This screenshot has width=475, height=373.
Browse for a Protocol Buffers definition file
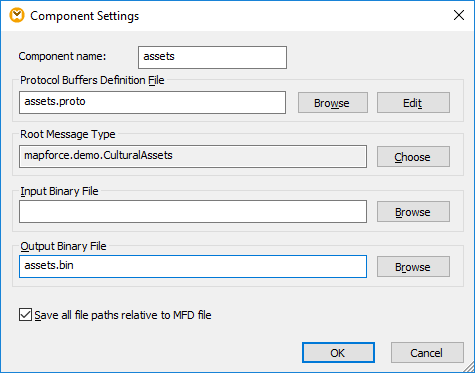tap(333, 103)
